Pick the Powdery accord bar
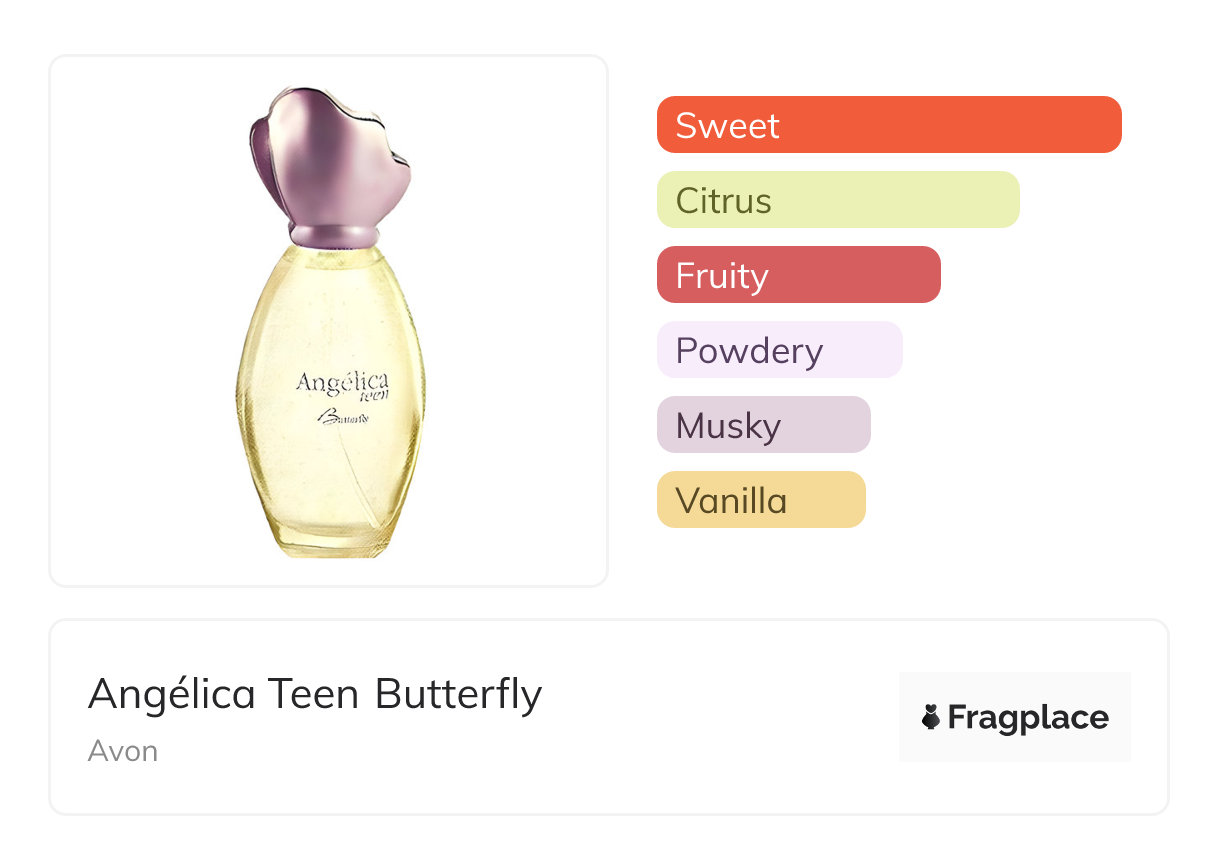 [779, 350]
